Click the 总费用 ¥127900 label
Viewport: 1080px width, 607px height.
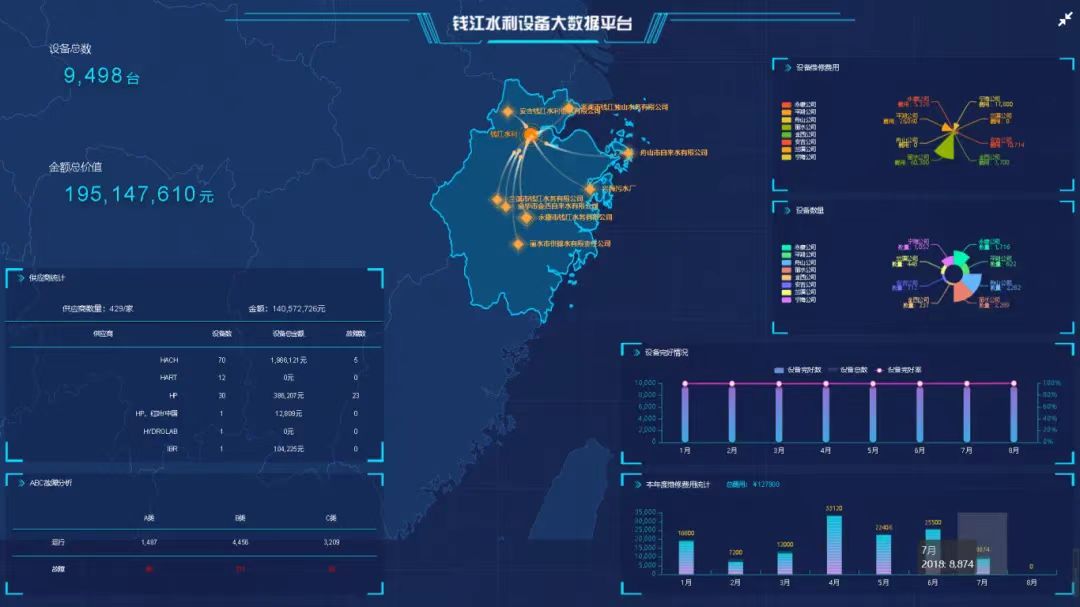[x=753, y=484]
